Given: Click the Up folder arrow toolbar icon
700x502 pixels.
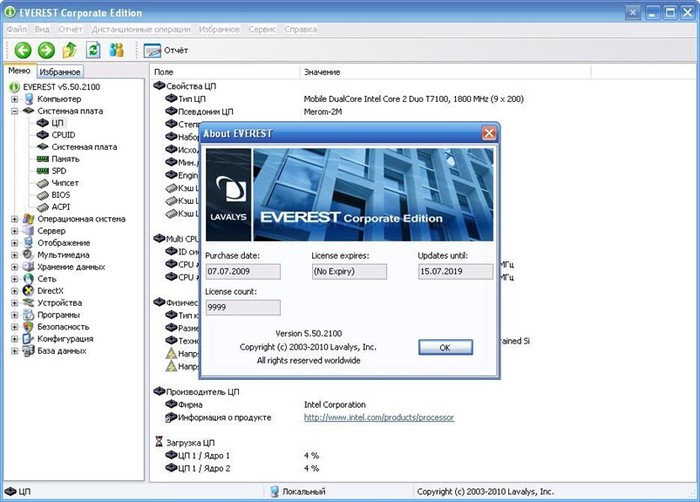Looking at the screenshot, I should [x=69, y=50].
